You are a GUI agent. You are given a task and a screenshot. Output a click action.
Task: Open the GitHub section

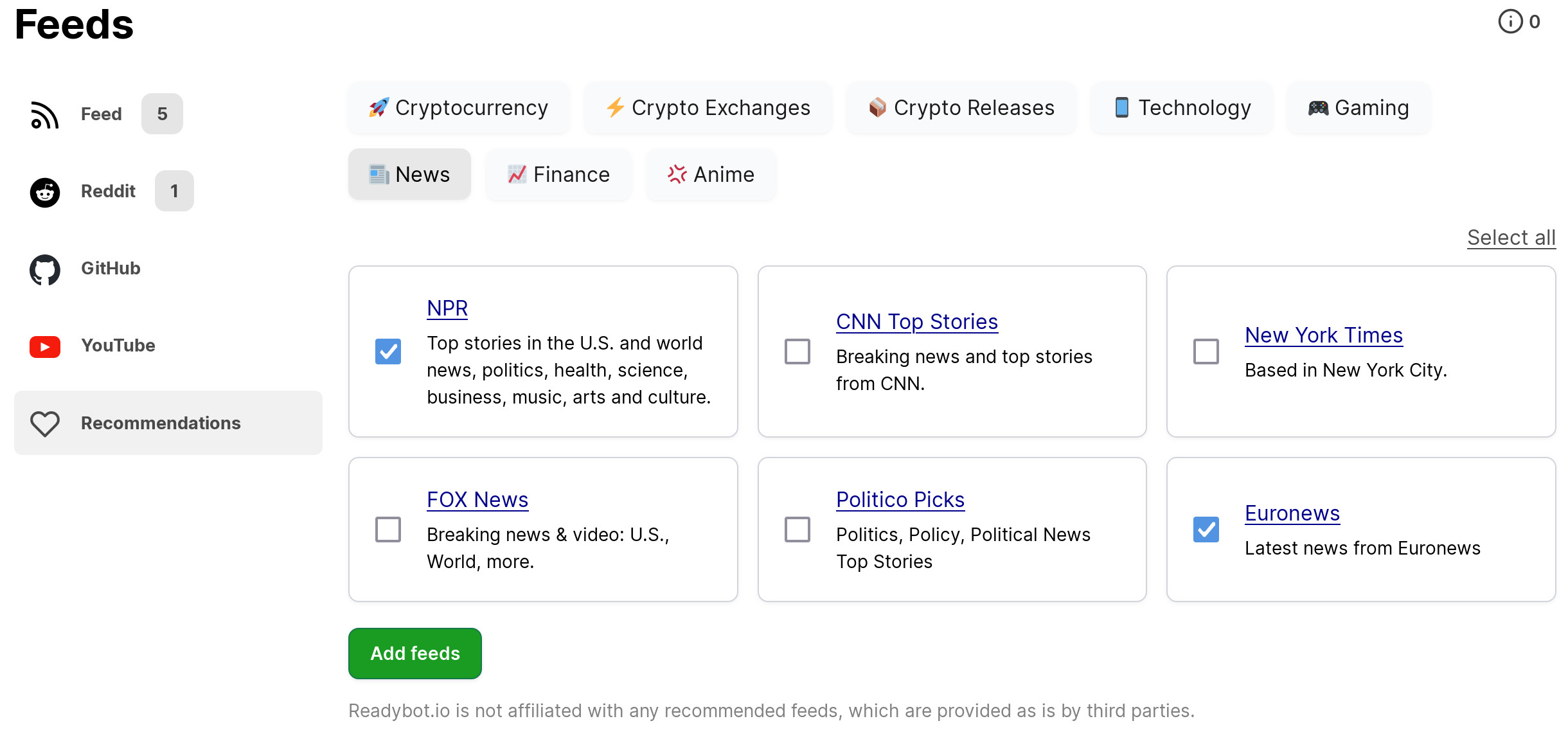click(x=44, y=269)
